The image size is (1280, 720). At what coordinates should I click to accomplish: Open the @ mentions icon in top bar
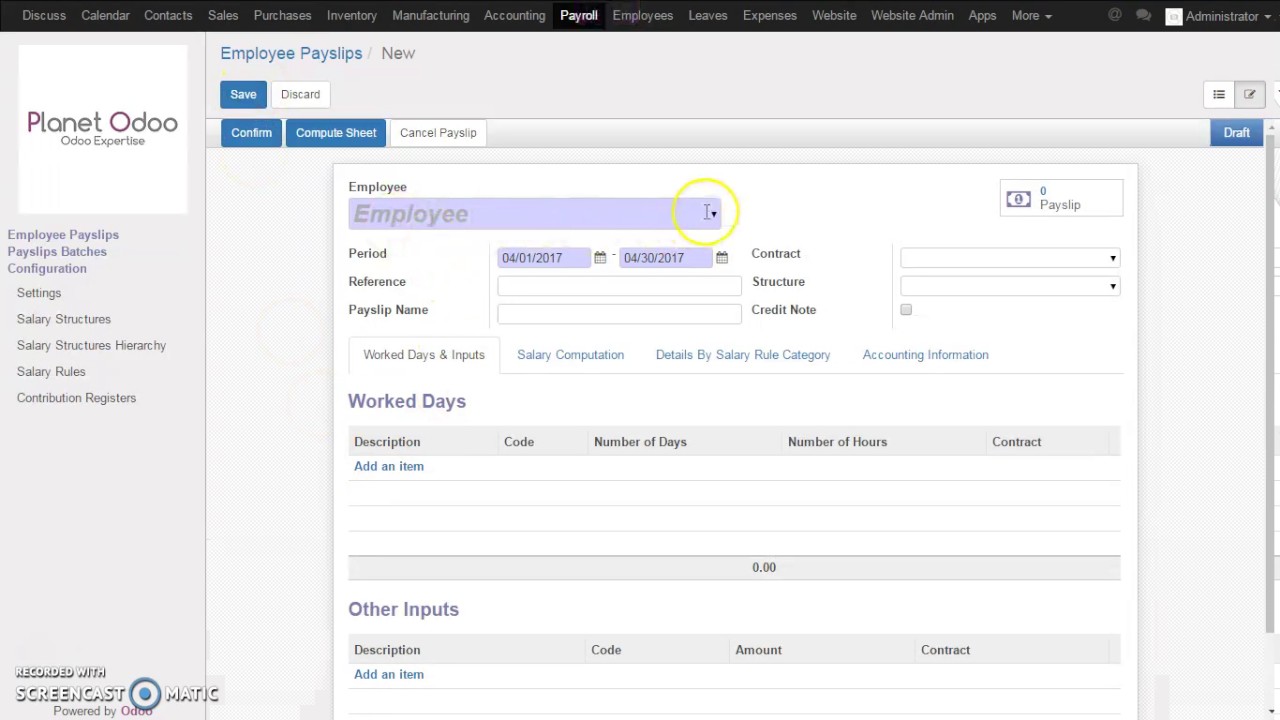point(1115,16)
